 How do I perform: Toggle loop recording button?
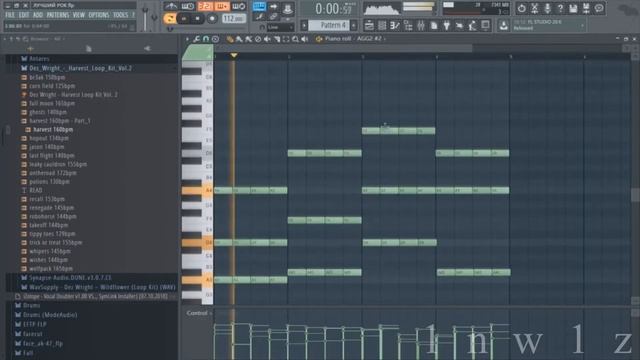point(239,6)
